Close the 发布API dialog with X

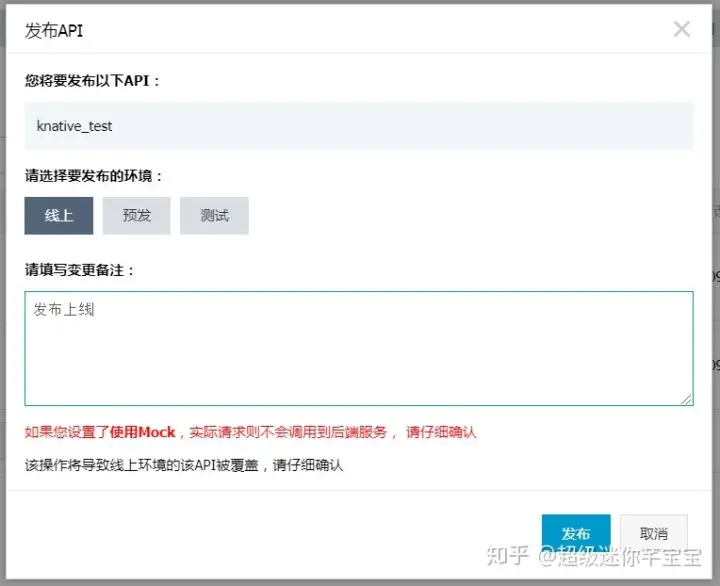pos(682,29)
